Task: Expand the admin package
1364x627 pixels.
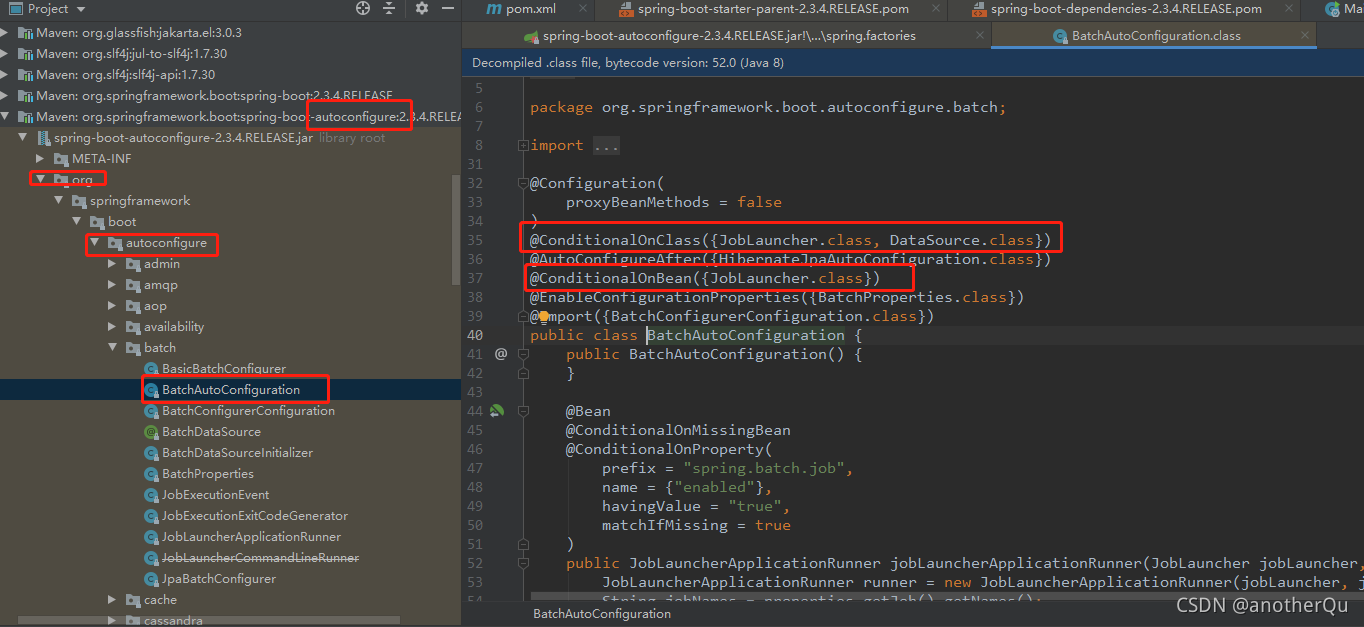Action: tap(113, 263)
